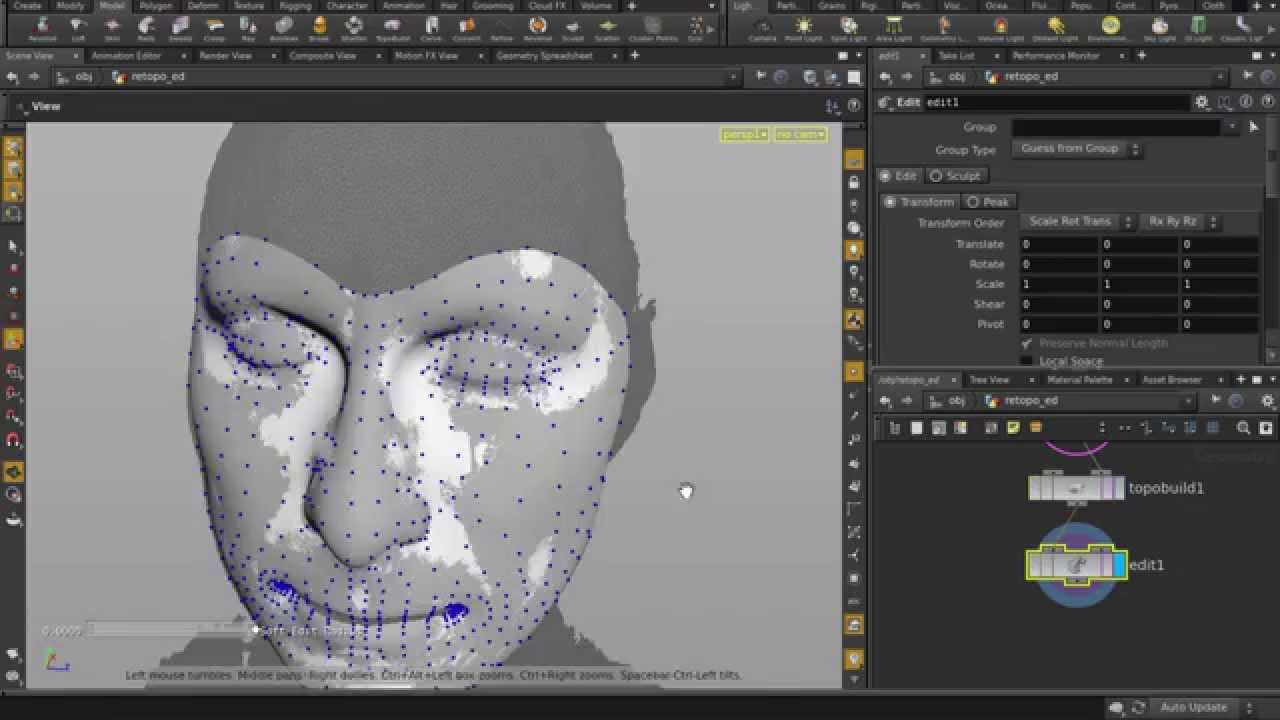The image size is (1280, 720).
Task: Click the edit1 node name field
Action: 1058,102
